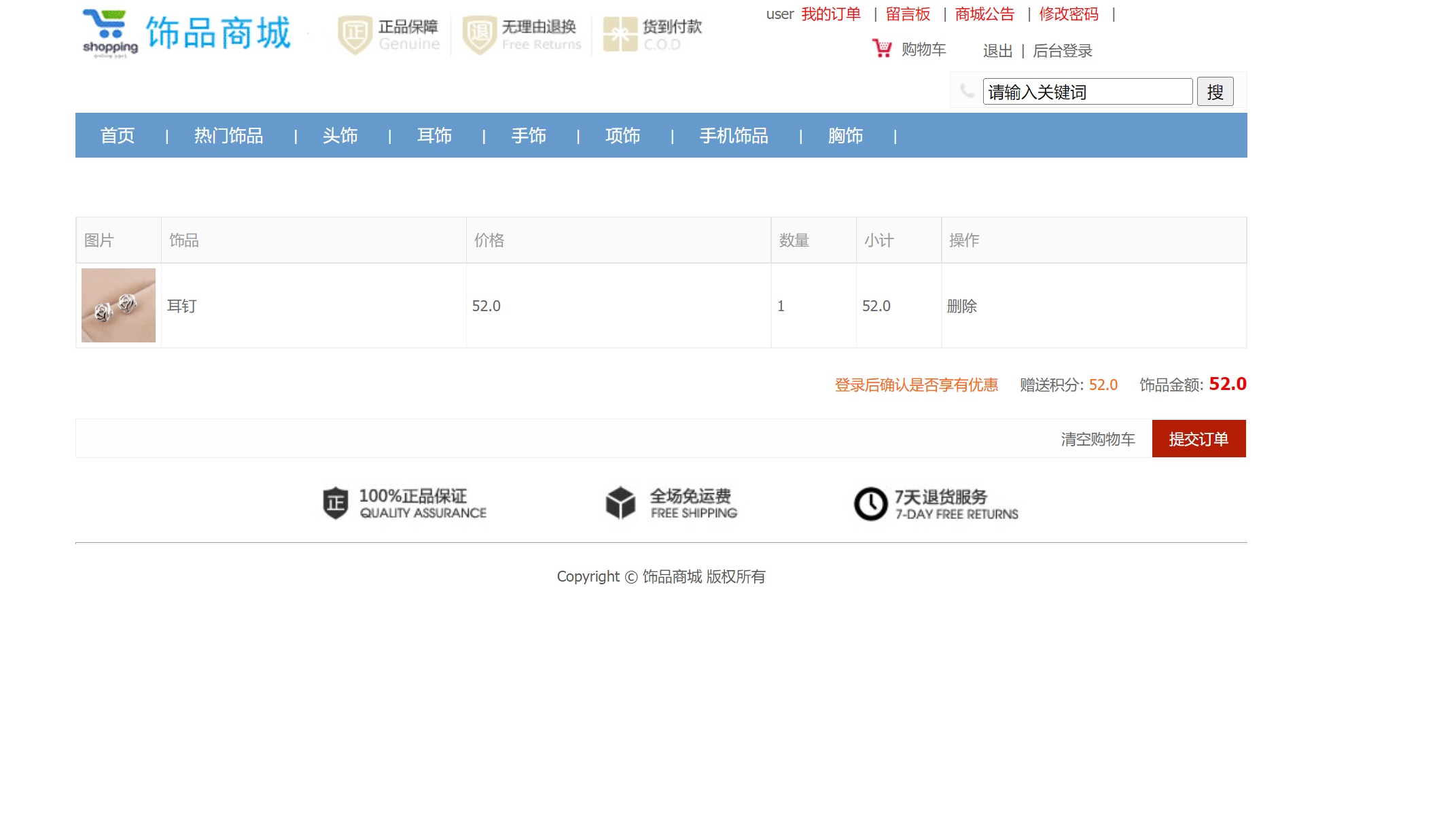Delete the 耳钉 item with 删除
Image resolution: width=1456 pixels, height=835 pixels.
(962, 306)
